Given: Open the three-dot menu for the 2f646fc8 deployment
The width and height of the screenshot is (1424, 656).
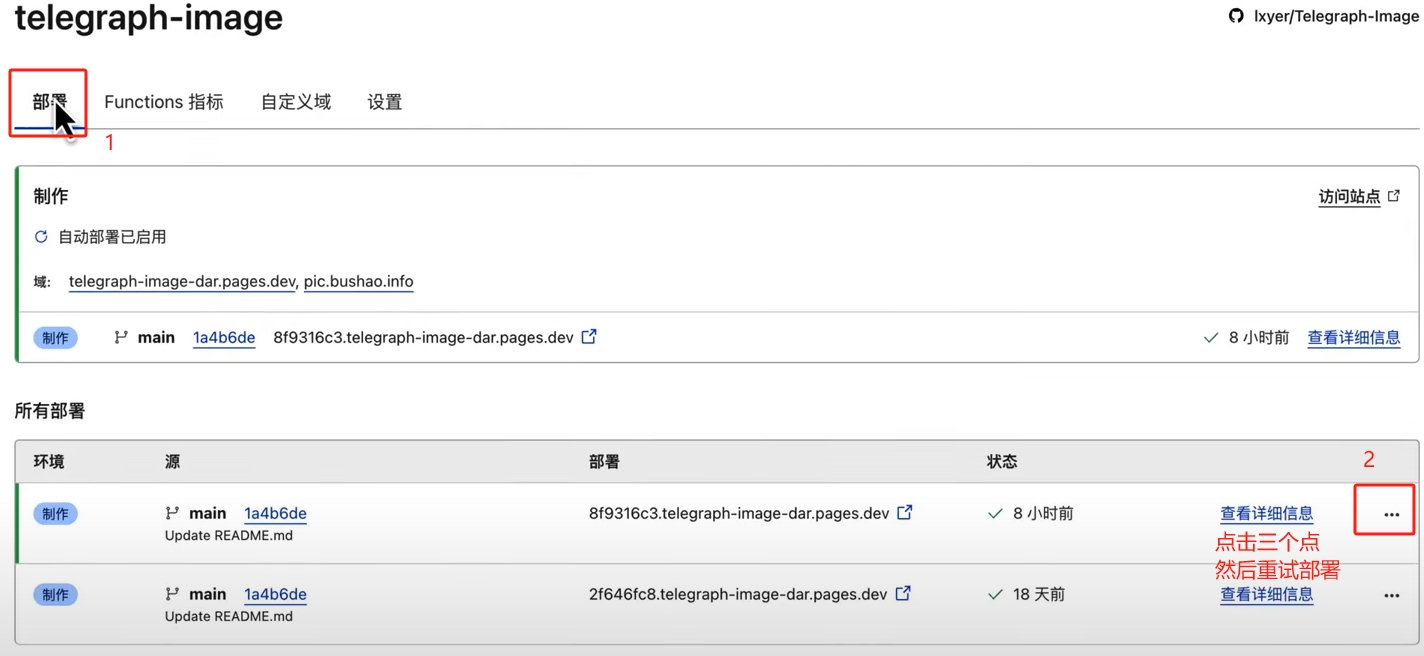Looking at the screenshot, I should click(1392, 596).
